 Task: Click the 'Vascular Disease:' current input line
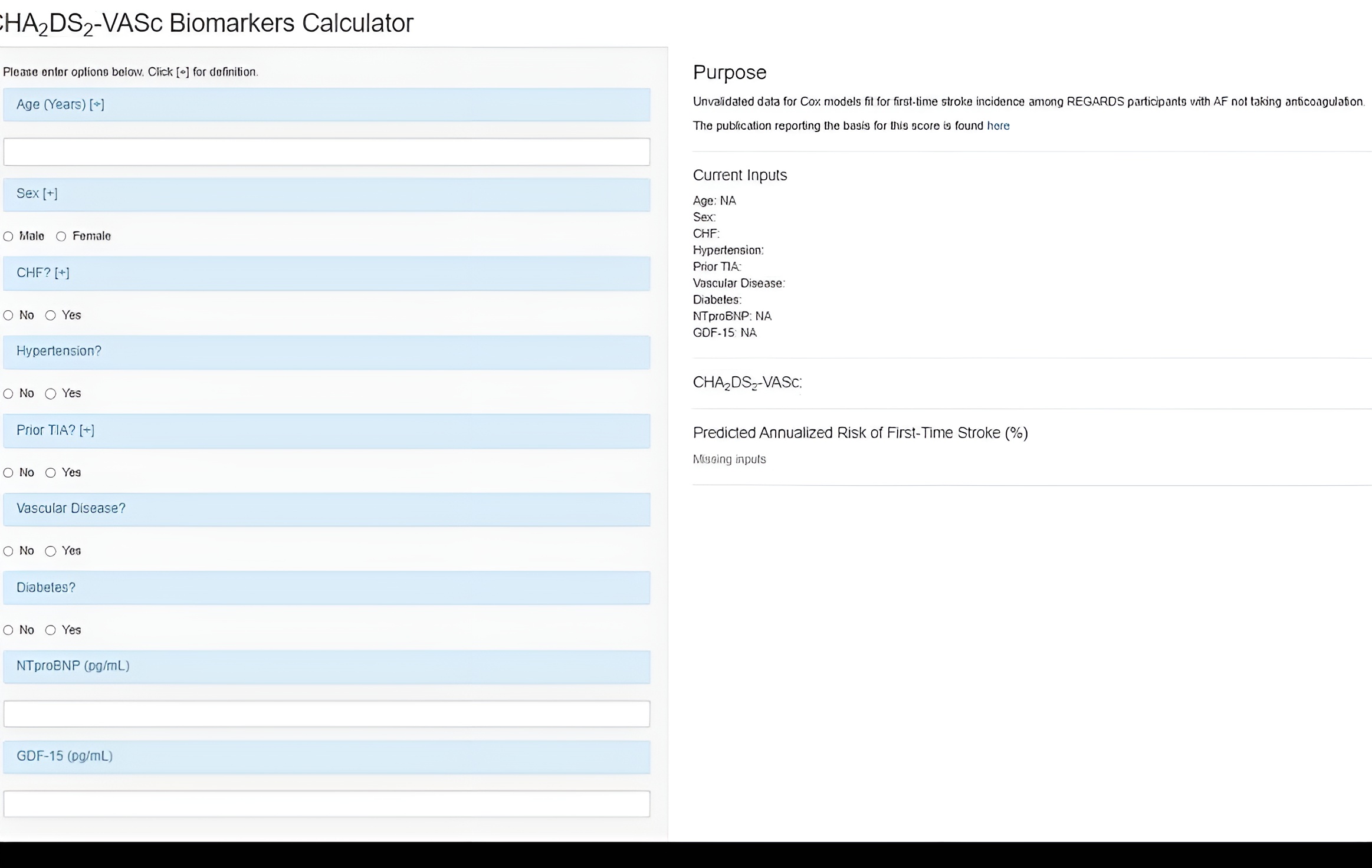[739, 284]
